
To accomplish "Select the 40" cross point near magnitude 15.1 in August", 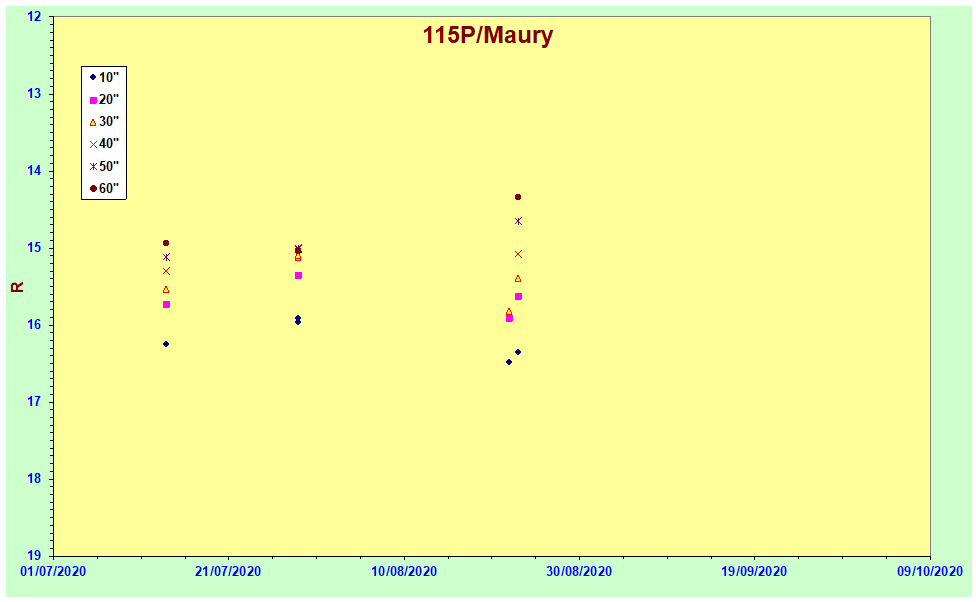I will 518,254.
